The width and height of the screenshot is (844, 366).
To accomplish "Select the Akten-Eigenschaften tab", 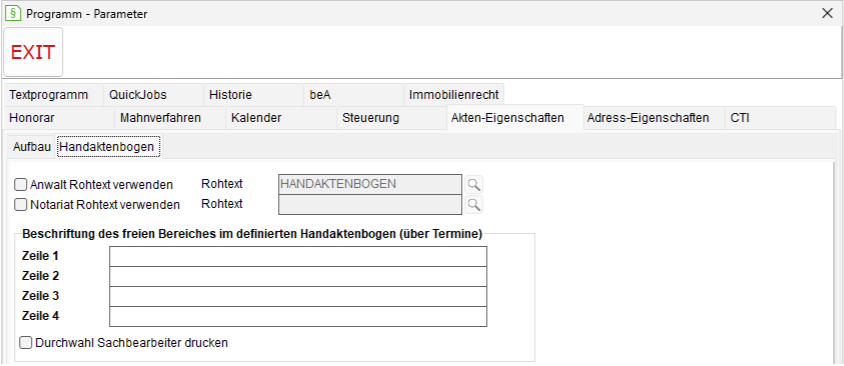I will (515, 118).
